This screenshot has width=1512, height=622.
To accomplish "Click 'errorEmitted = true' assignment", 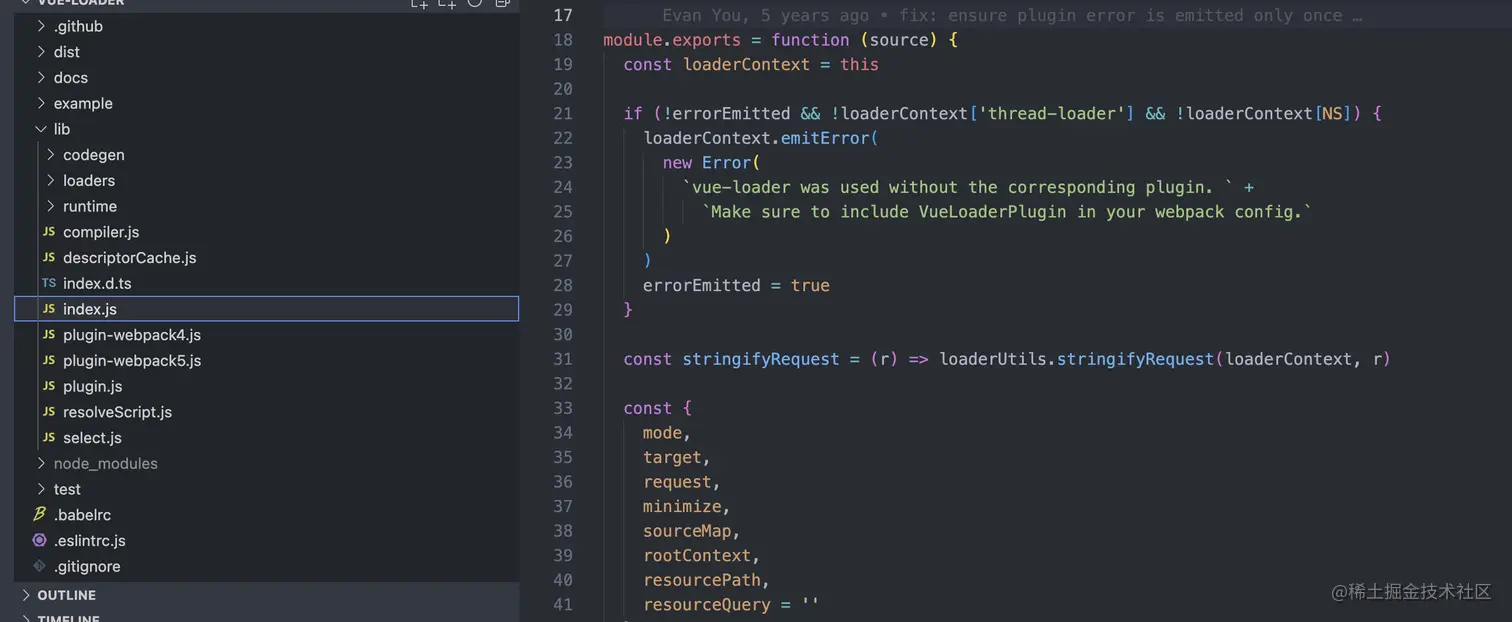I will [x=736, y=285].
